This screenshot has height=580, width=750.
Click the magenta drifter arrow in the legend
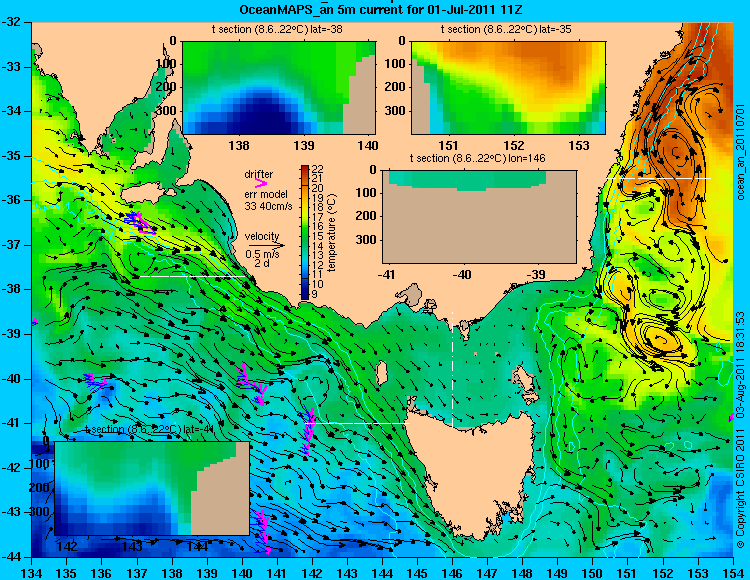(x=261, y=183)
